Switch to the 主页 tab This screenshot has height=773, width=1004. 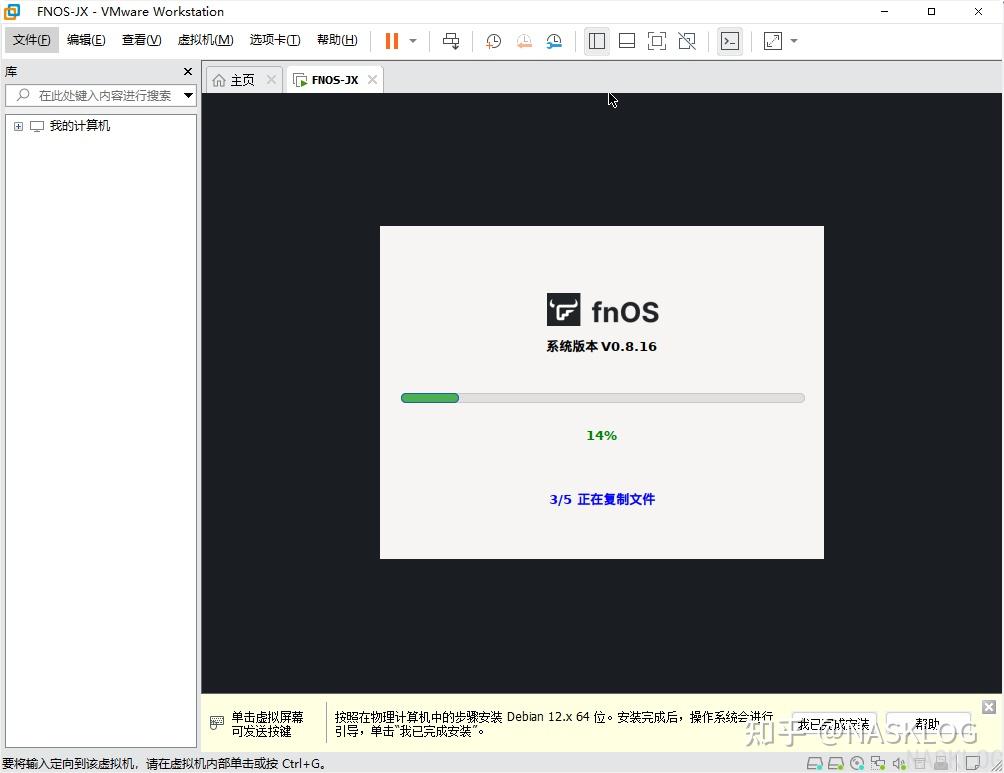click(240, 79)
